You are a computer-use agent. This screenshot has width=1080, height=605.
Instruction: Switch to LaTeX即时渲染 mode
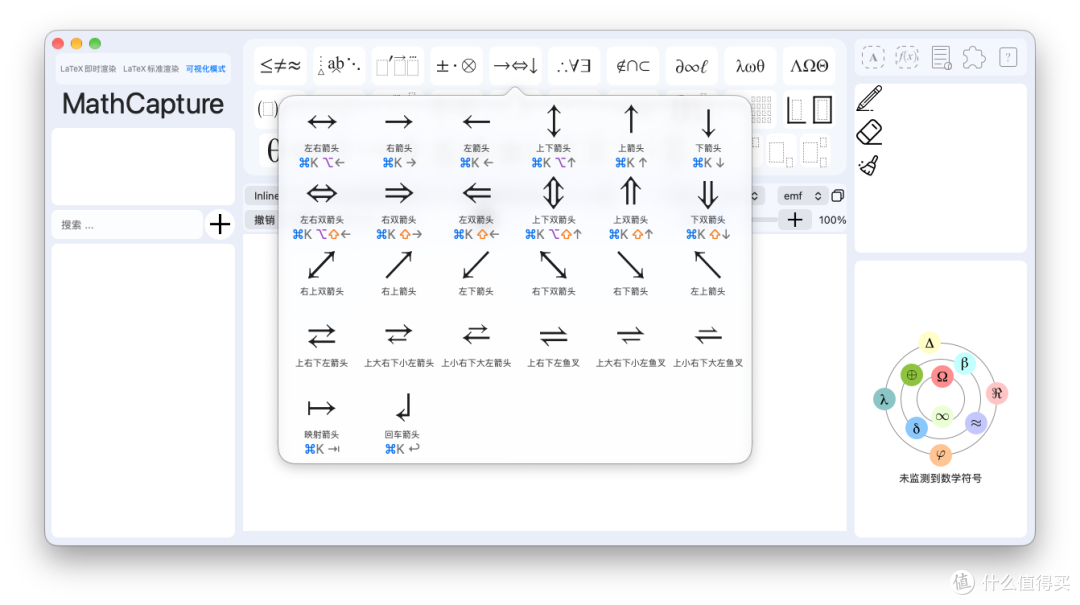(x=87, y=69)
